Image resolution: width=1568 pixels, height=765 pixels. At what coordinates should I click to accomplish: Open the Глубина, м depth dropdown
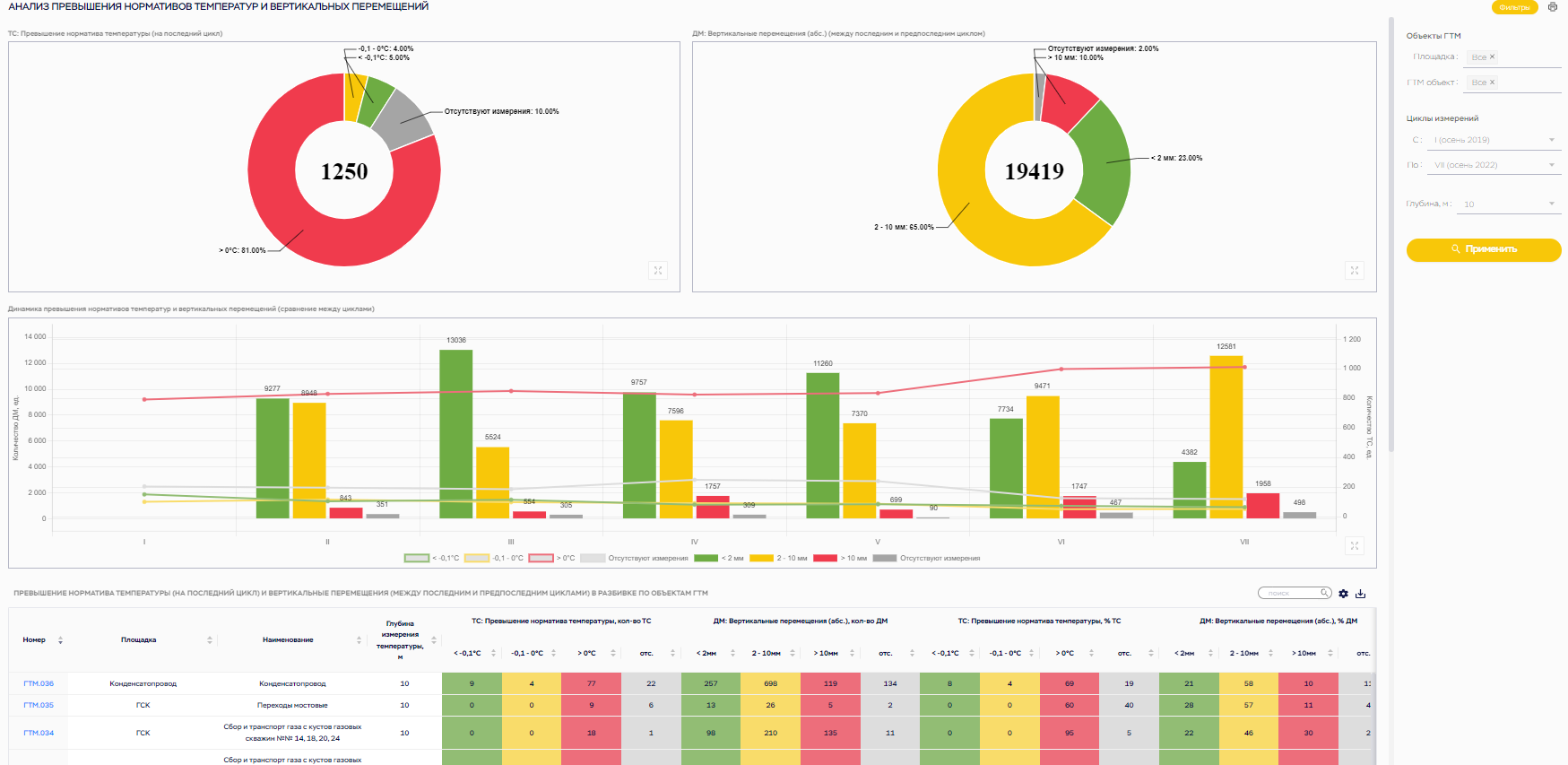click(x=1509, y=204)
